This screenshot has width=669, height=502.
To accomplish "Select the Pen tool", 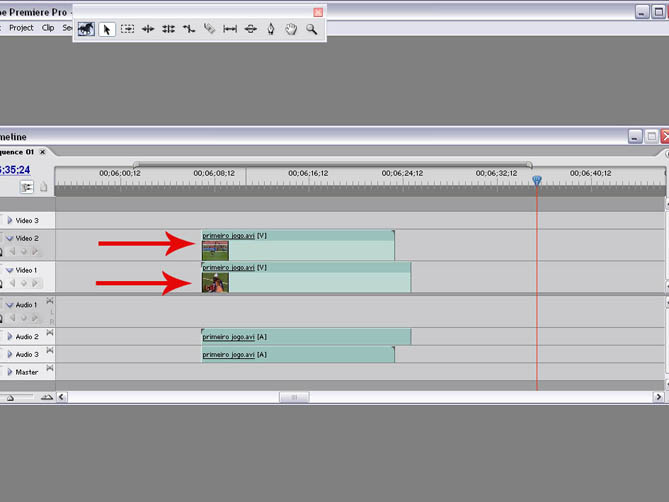I will pyautogui.click(x=271, y=30).
